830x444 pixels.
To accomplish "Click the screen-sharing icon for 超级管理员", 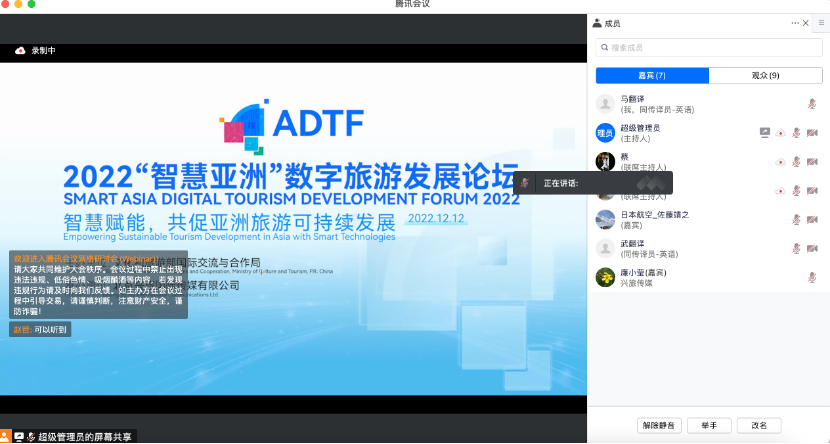I will point(764,133).
